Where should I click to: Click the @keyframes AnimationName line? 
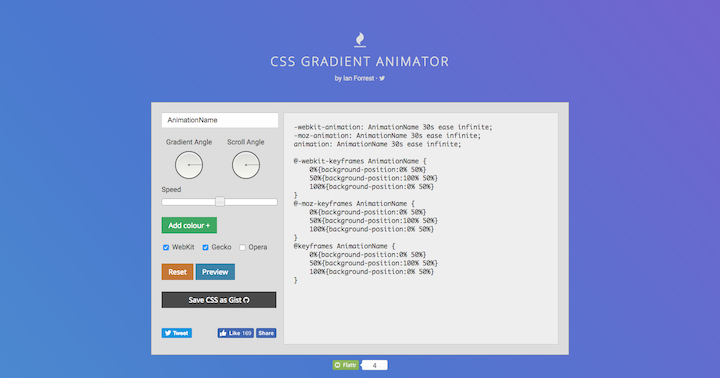(x=344, y=246)
